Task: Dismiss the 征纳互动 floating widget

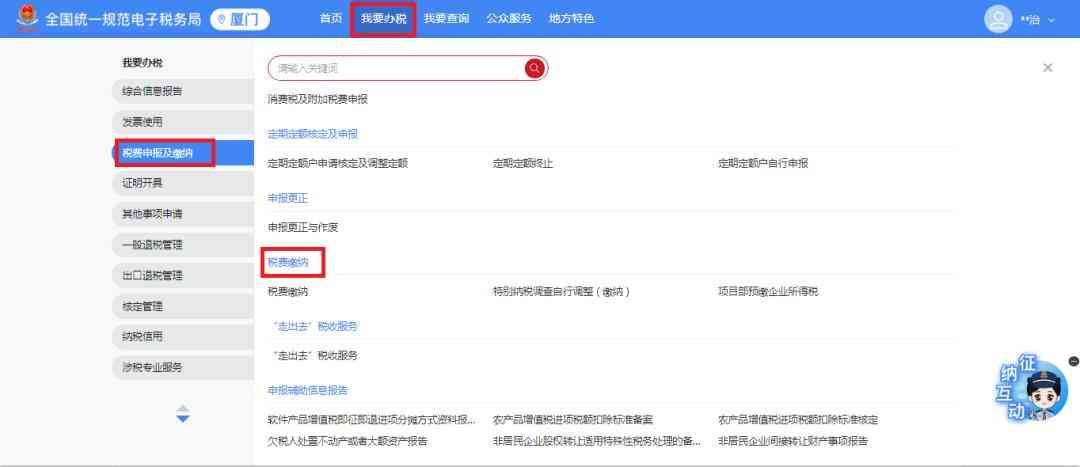Action: click(1073, 361)
